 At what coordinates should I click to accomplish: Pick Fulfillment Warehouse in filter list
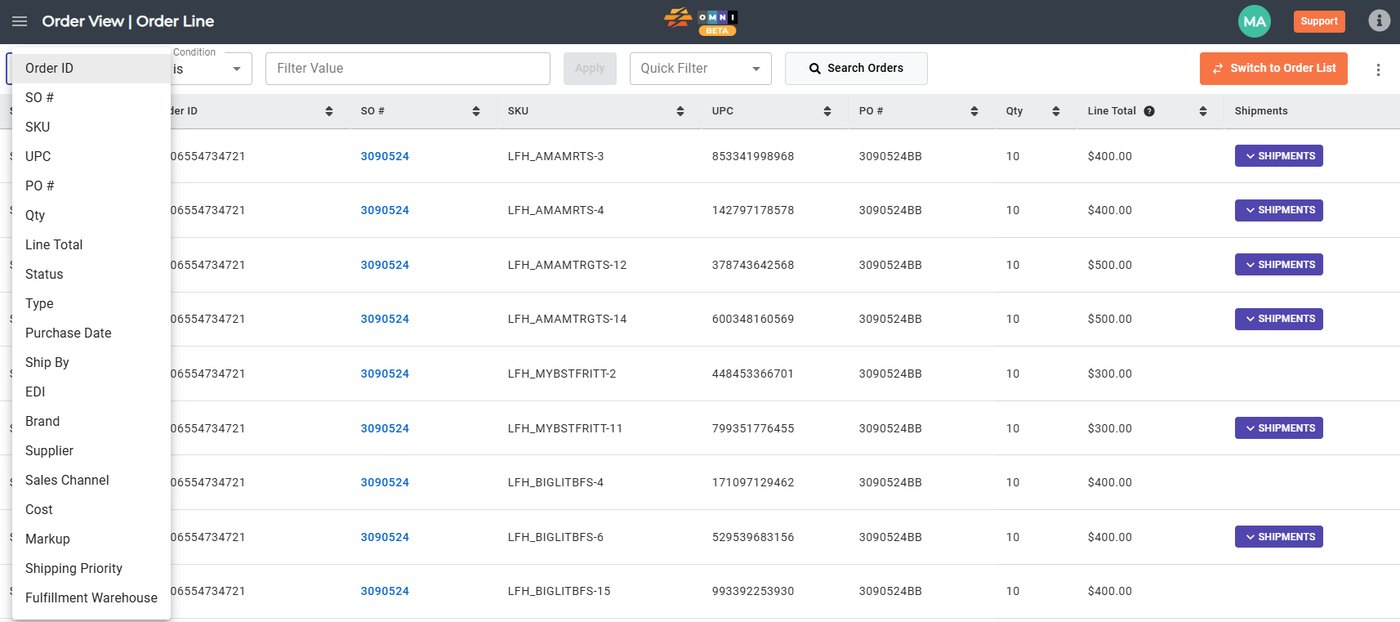click(91, 598)
